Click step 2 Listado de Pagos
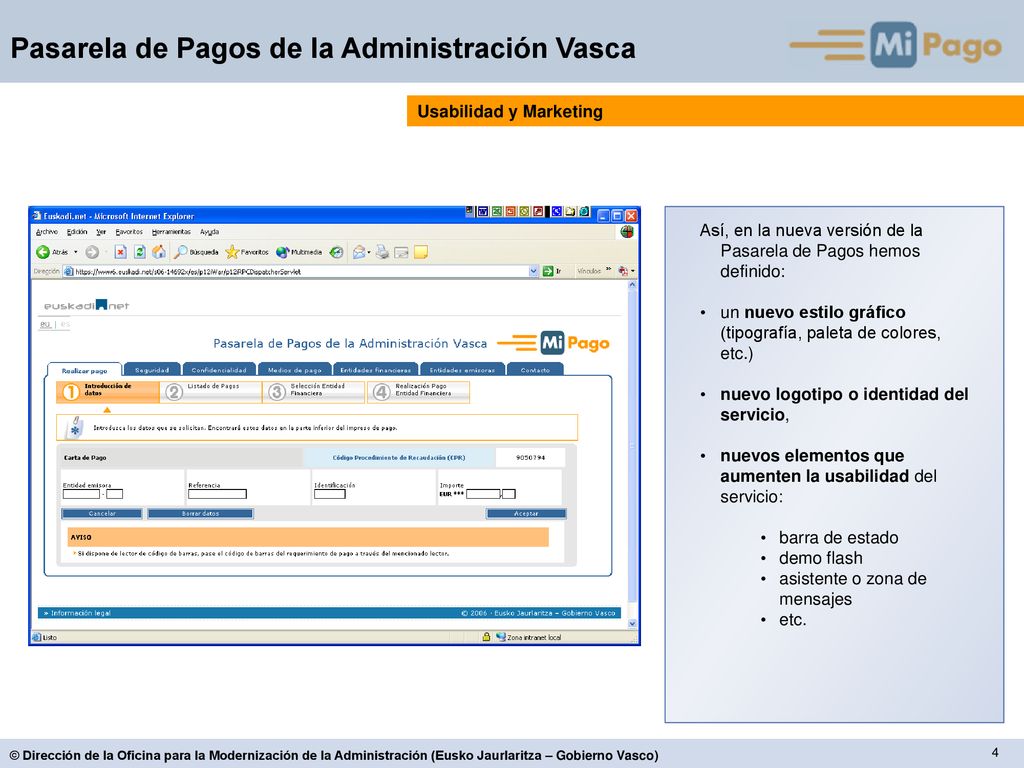The width and height of the screenshot is (1024, 768). tap(211, 391)
